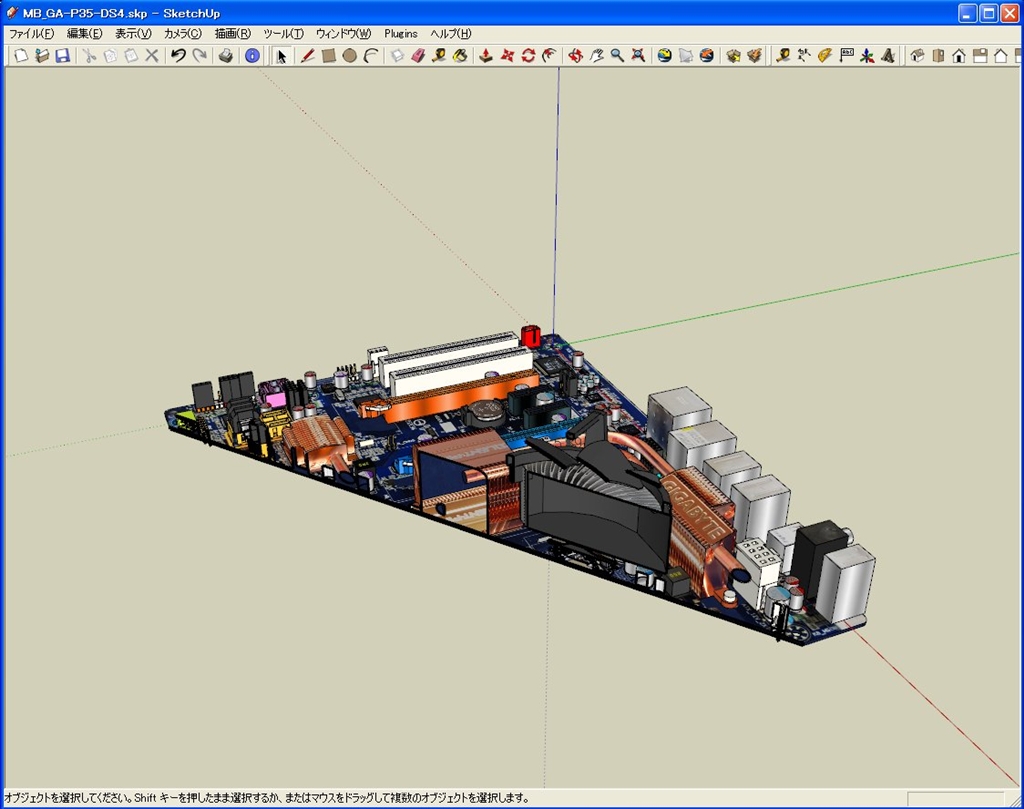Open the カメラ(C) menu
1024x809 pixels.
coord(182,34)
